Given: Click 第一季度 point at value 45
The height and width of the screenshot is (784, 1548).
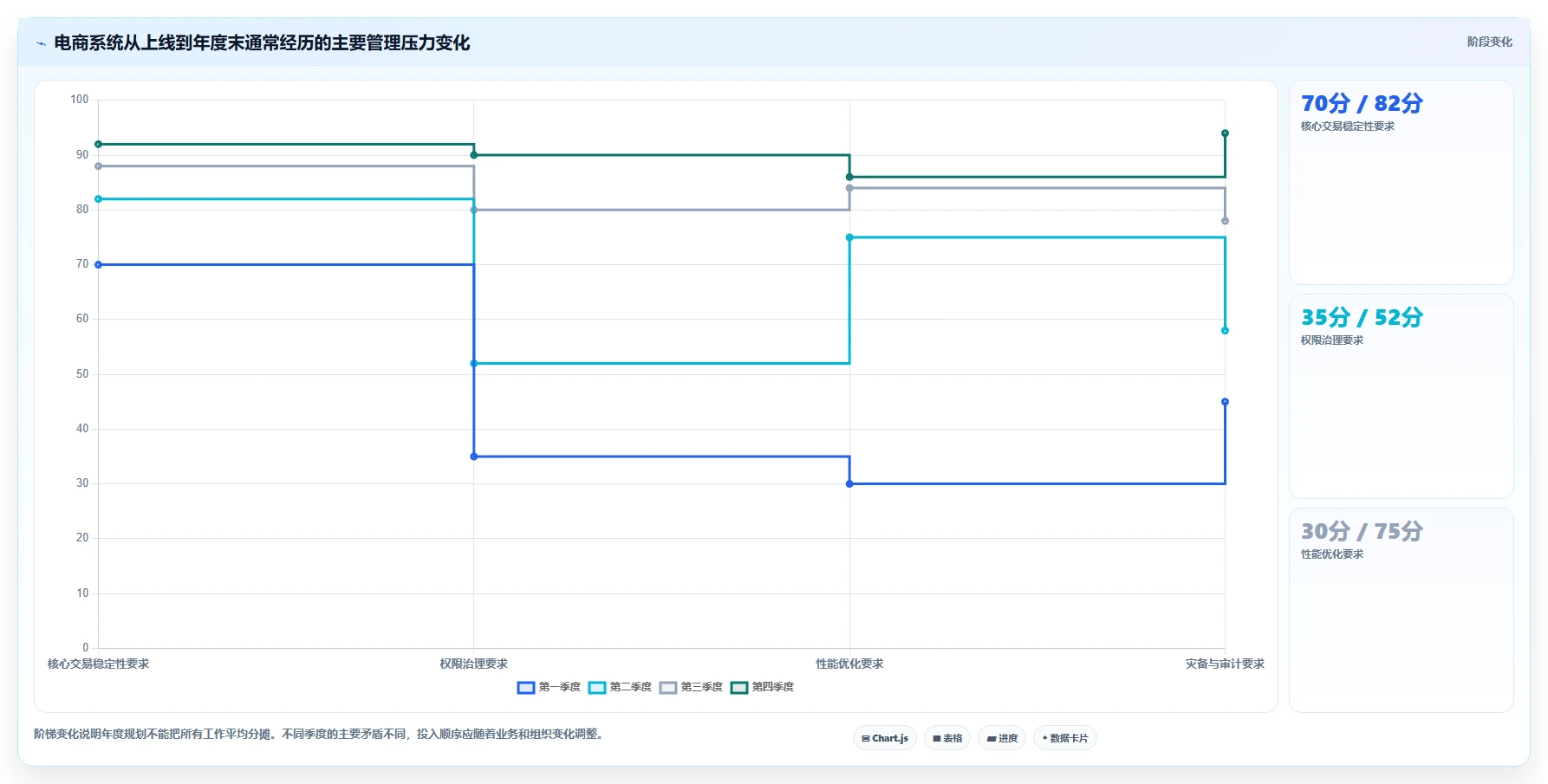Looking at the screenshot, I should point(1225,402).
